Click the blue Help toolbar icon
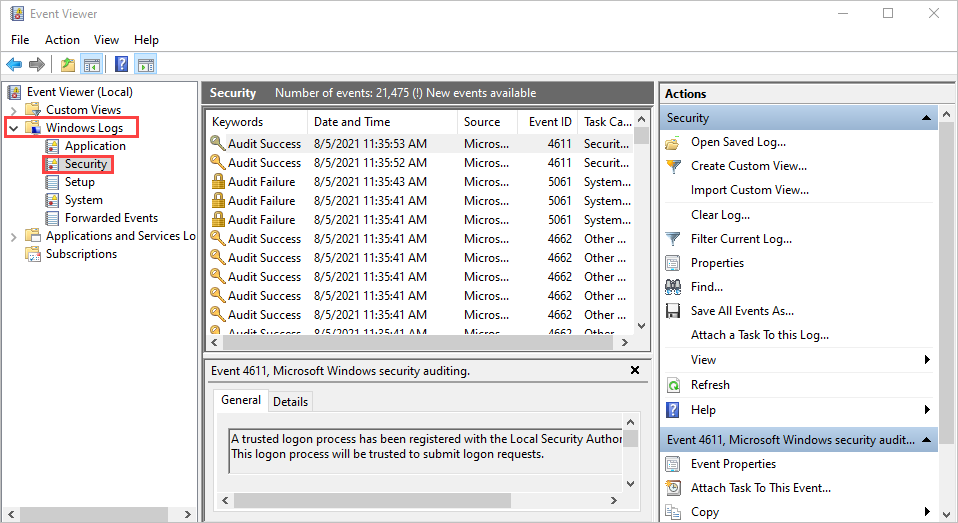Viewport: 958px width, 523px height. (122, 64)
